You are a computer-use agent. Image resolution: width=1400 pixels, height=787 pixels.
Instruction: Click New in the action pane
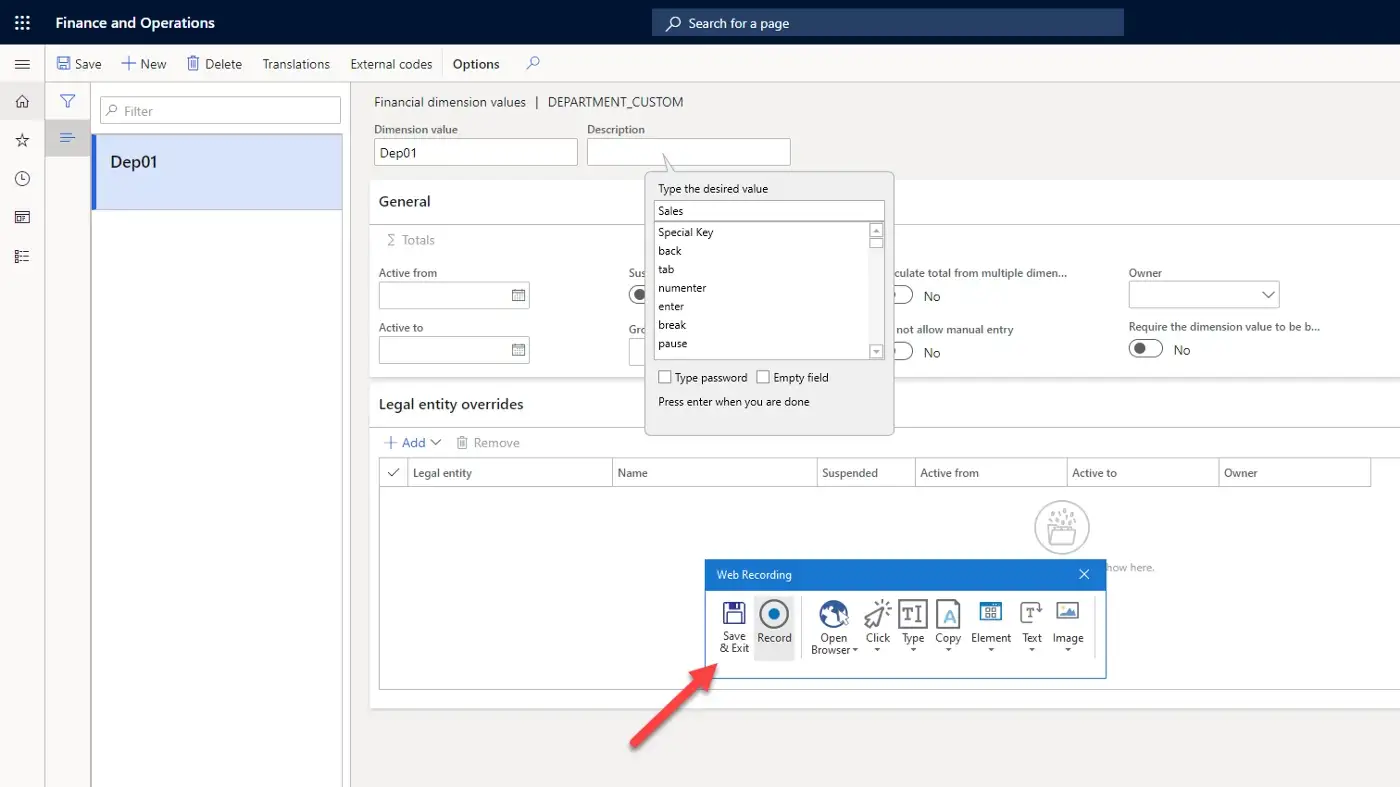144,64
